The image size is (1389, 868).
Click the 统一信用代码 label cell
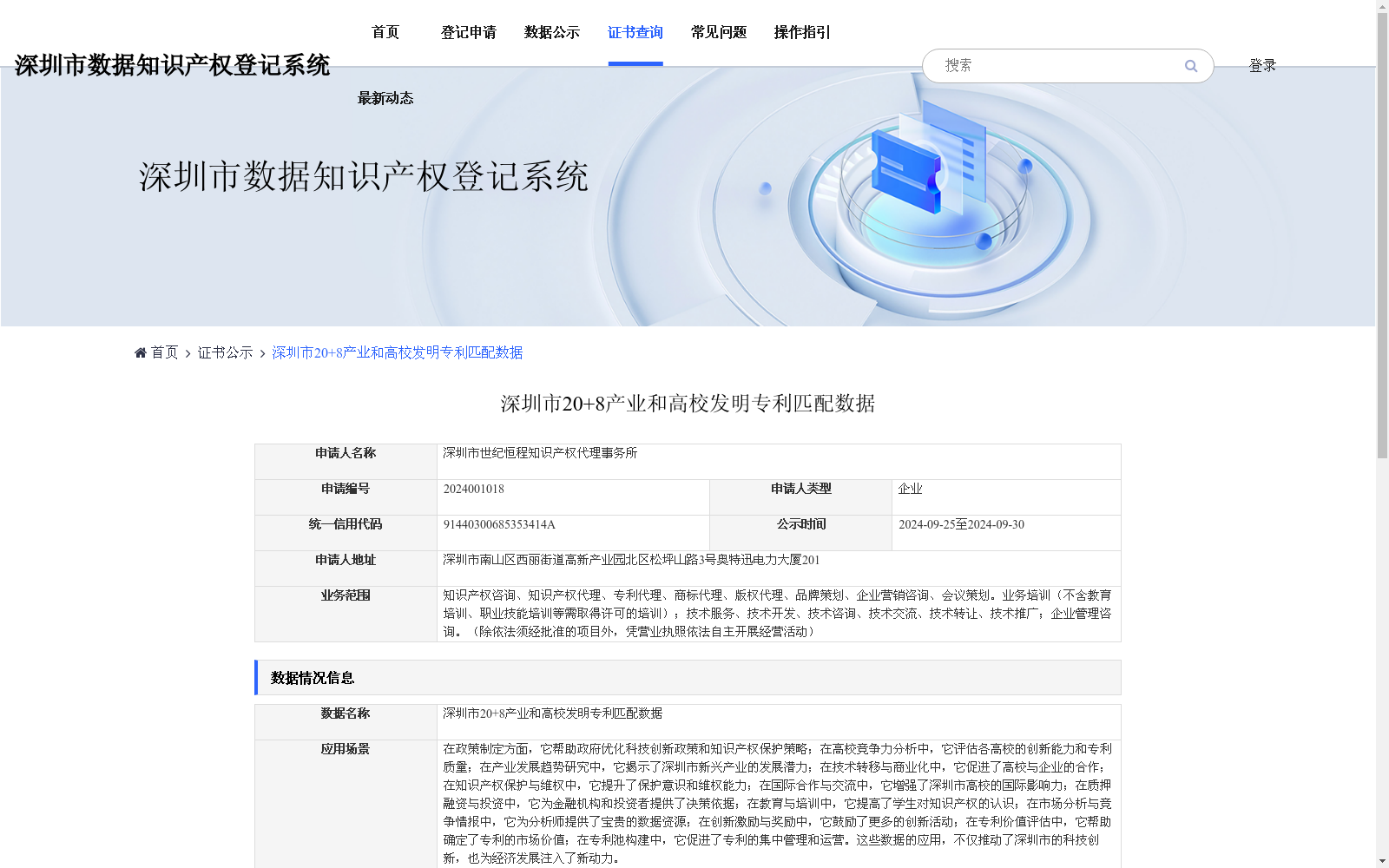[x=346, y=533]
